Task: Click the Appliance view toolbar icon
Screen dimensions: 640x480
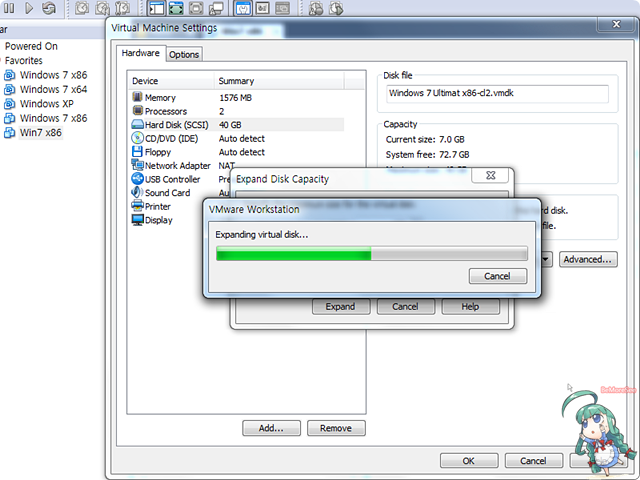Action: [x=262, y=8]
